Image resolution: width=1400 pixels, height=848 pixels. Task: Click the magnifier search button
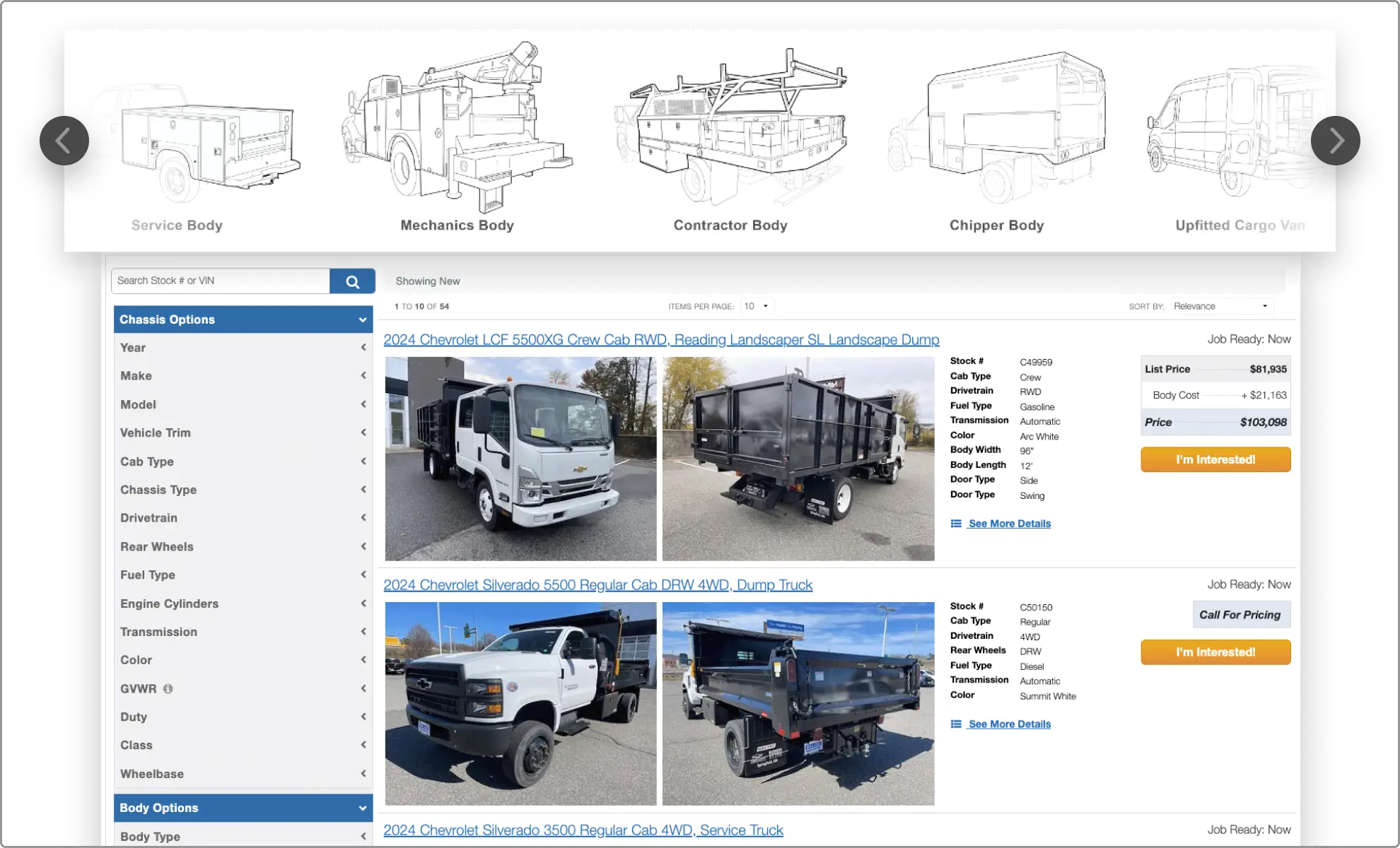352,281
